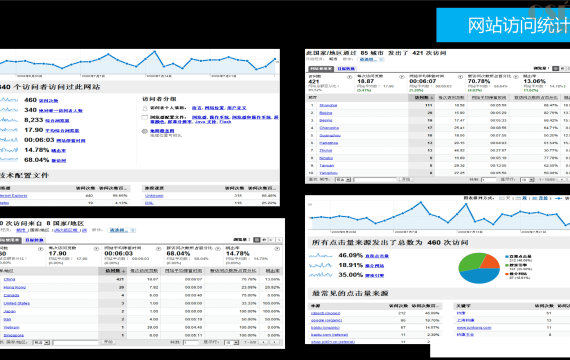
Task: Open the direct traffic link beside 46.09%
Action: [x=377, y=256]
